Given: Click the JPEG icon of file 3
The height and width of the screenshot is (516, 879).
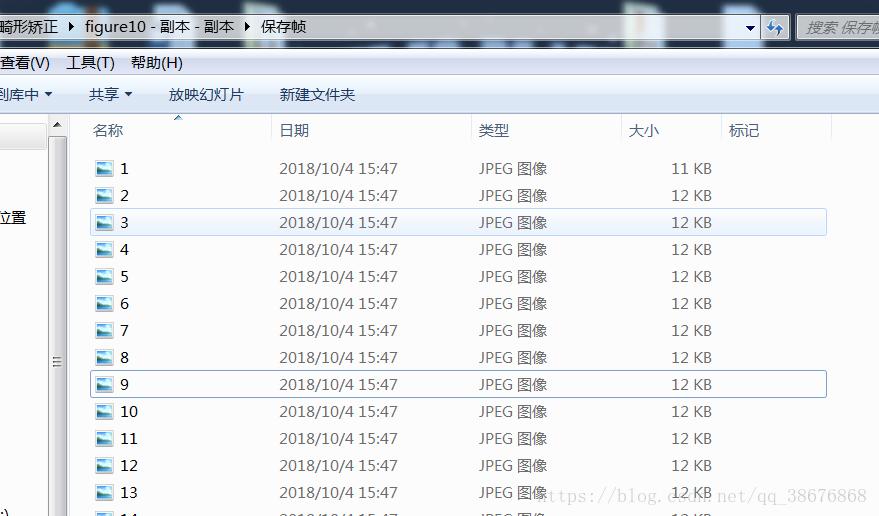Looking at the screenshot, I should pos(104,223).
